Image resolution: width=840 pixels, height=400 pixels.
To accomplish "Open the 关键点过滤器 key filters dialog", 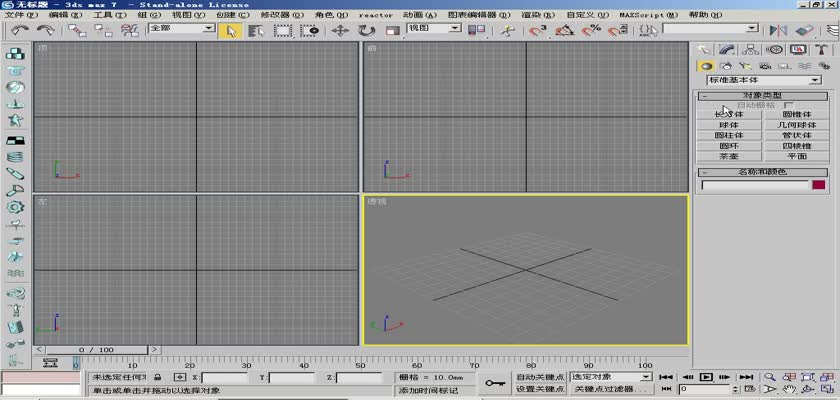I will pos(611,389).
